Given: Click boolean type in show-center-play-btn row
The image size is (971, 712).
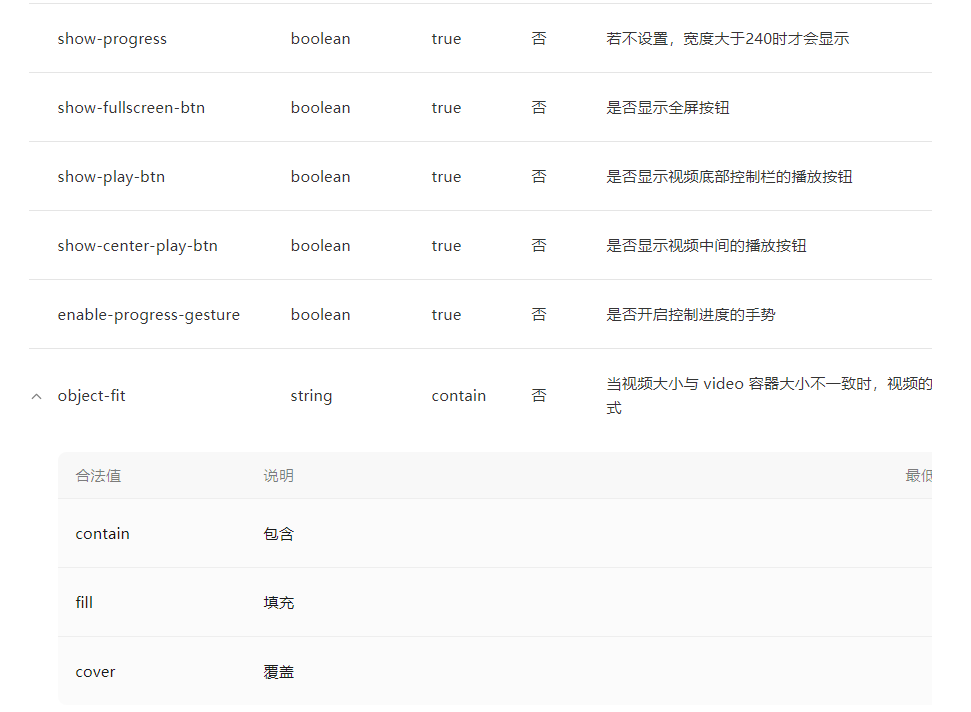Looking at the screenshot, I should (x=321, y=246).
